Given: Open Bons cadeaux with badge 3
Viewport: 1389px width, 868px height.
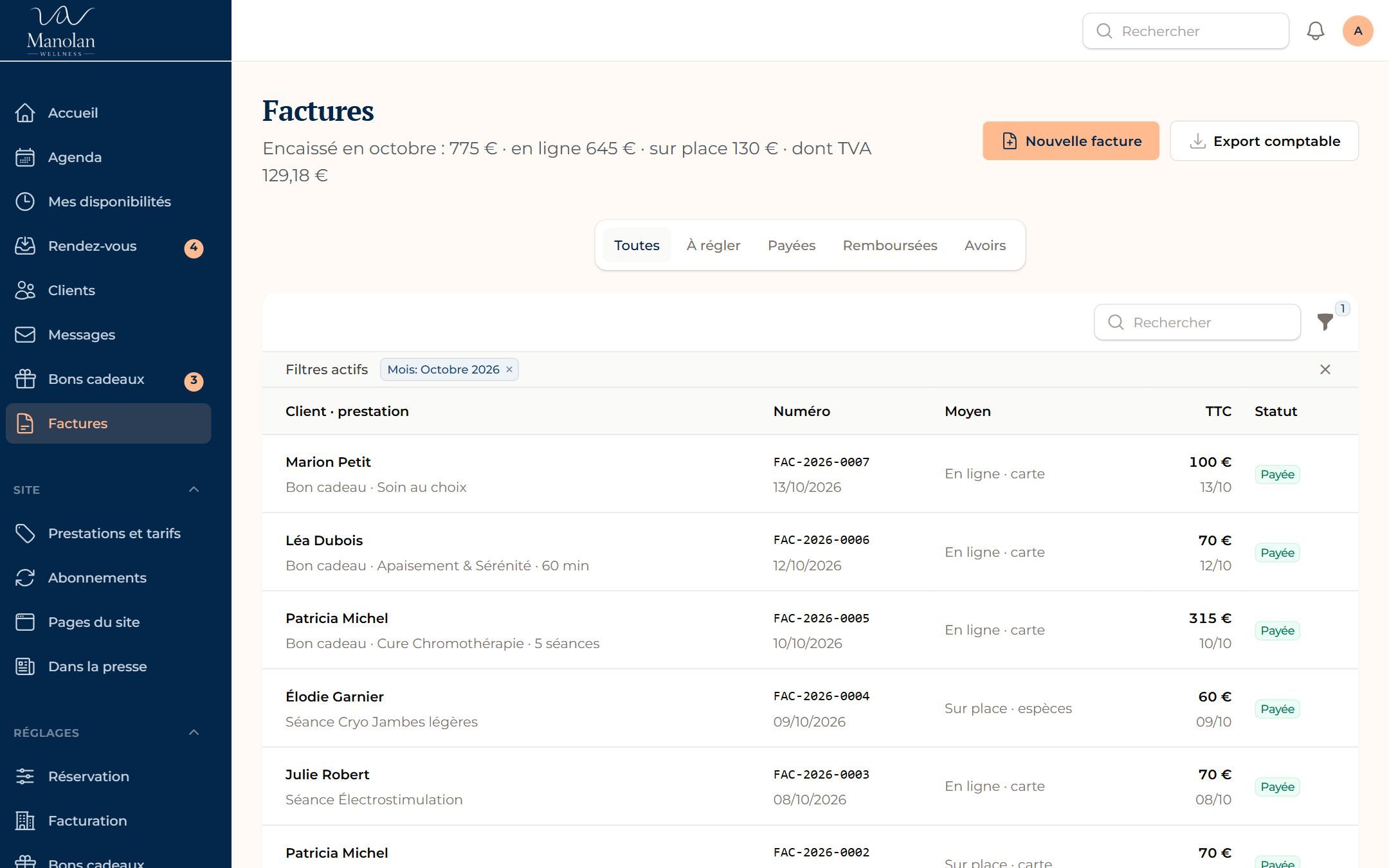Looking at the screenshot, I should [108, 379].
